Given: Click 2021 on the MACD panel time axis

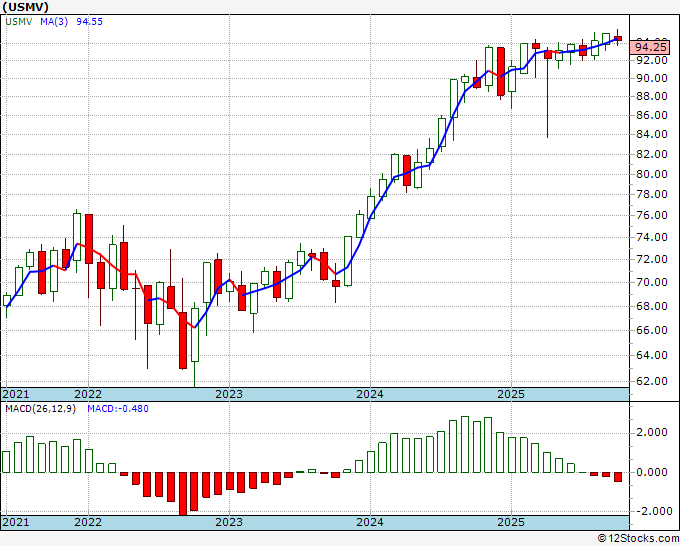Looking at the screenshot, I should pos(16,522).
